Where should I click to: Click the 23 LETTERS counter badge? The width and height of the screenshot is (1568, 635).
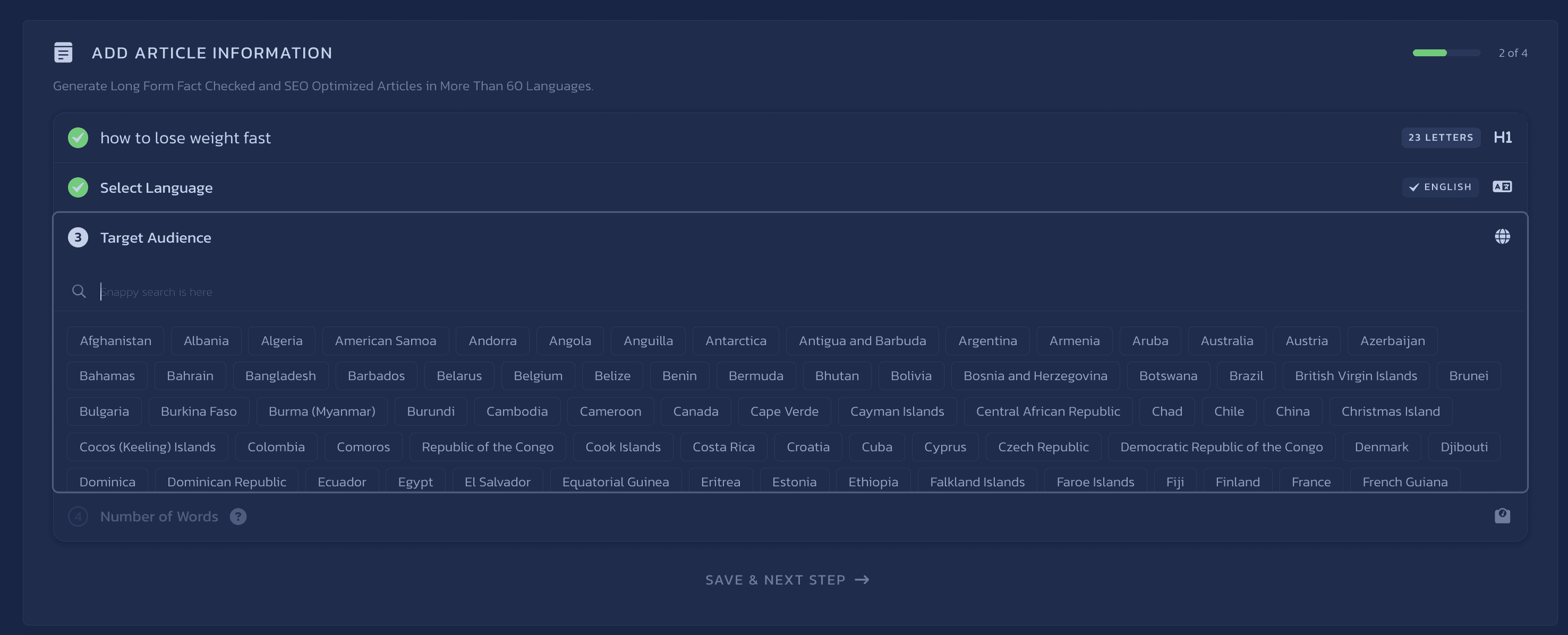(1441, 138)
